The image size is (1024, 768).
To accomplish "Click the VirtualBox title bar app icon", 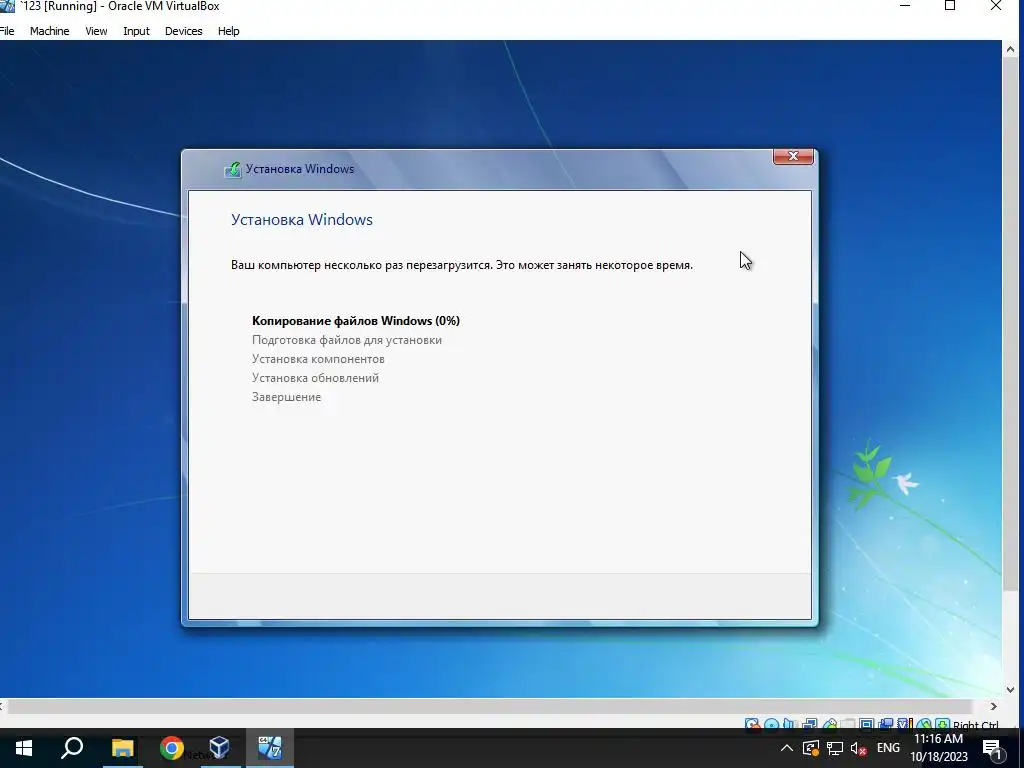I will click(x=7, y=7).
